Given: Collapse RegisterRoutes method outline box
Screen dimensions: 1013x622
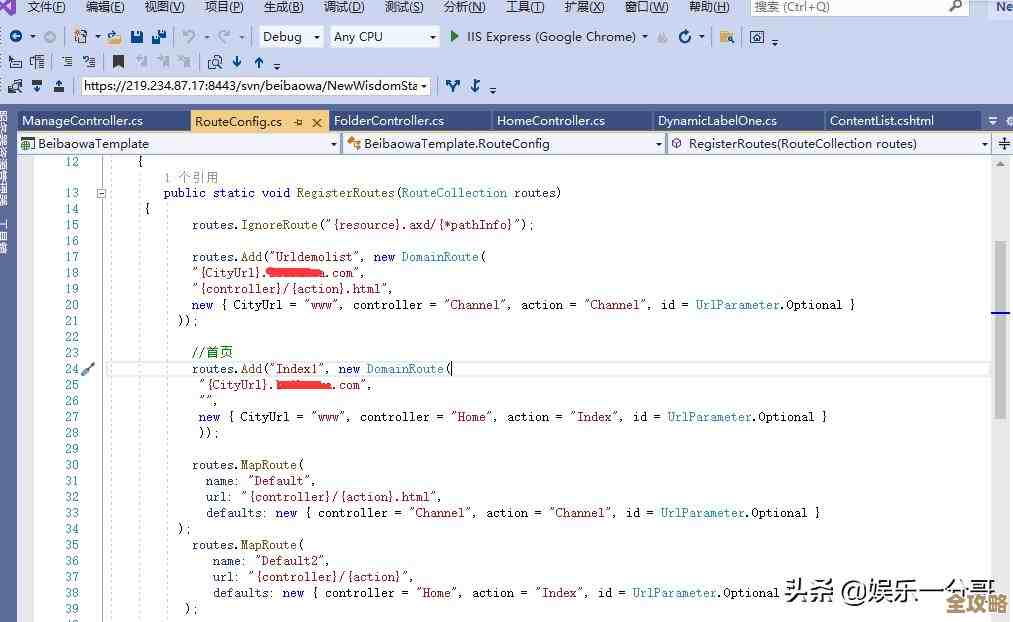Looking at the screenshot, I should coord(101,193).
